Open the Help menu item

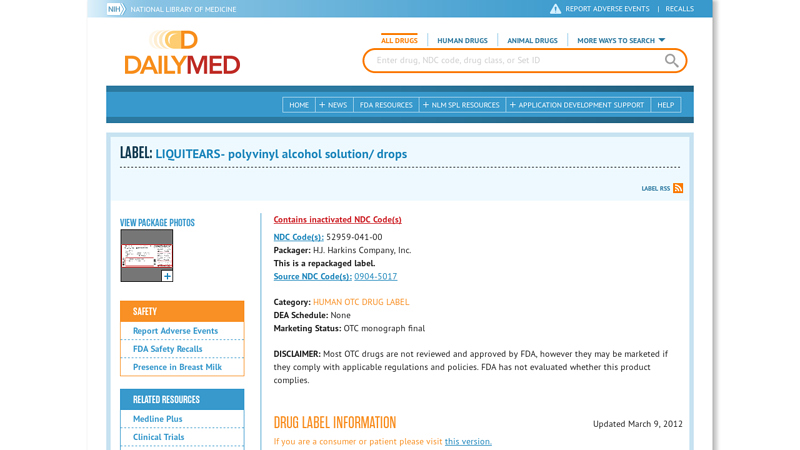[665, 105]
